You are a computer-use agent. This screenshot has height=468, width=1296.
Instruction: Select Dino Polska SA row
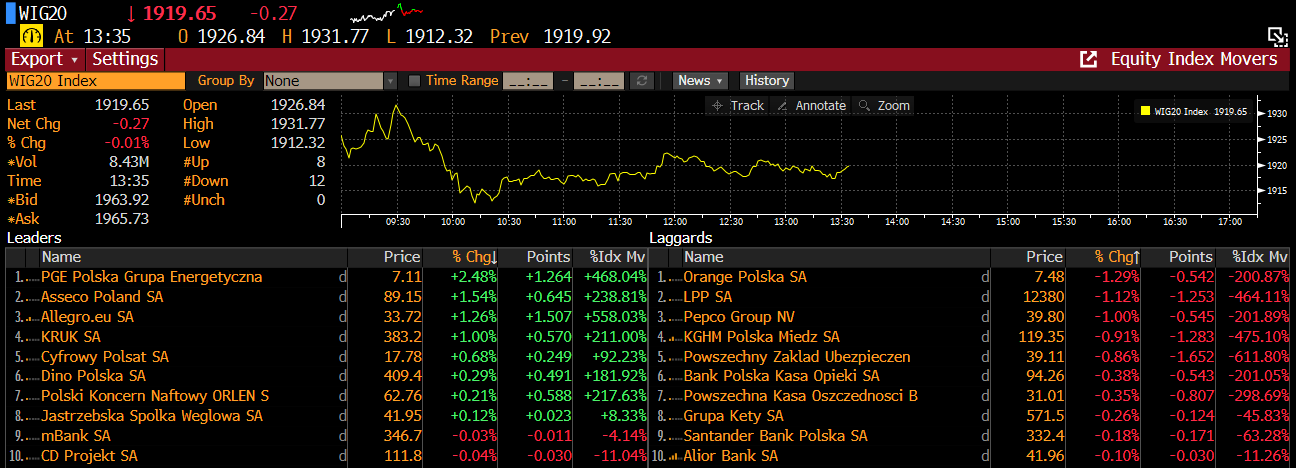[x=327, y=376]
